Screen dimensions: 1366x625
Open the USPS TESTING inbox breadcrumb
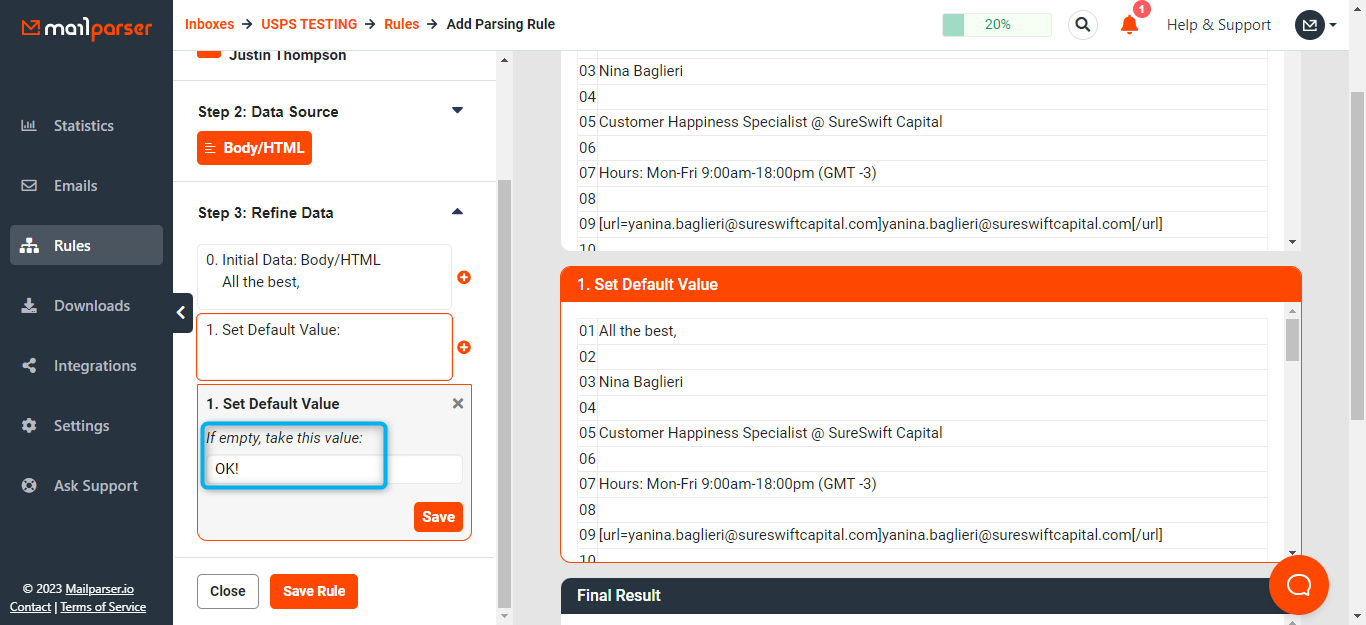click(x=310, y=23)
